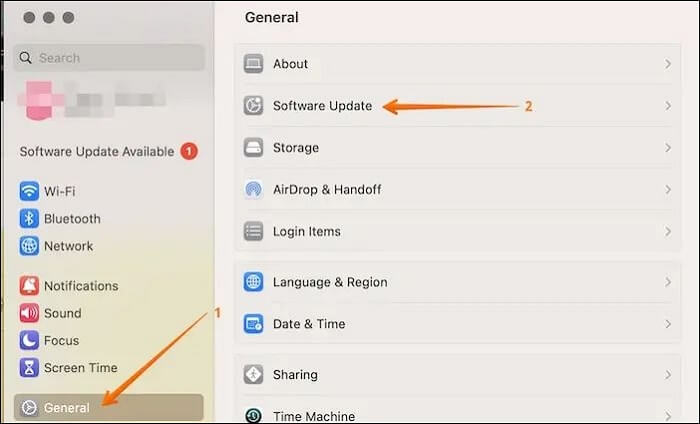Screen dimensions: 700x424
Task: Click the Storage drive icon
Action: (x=254, y=148)
